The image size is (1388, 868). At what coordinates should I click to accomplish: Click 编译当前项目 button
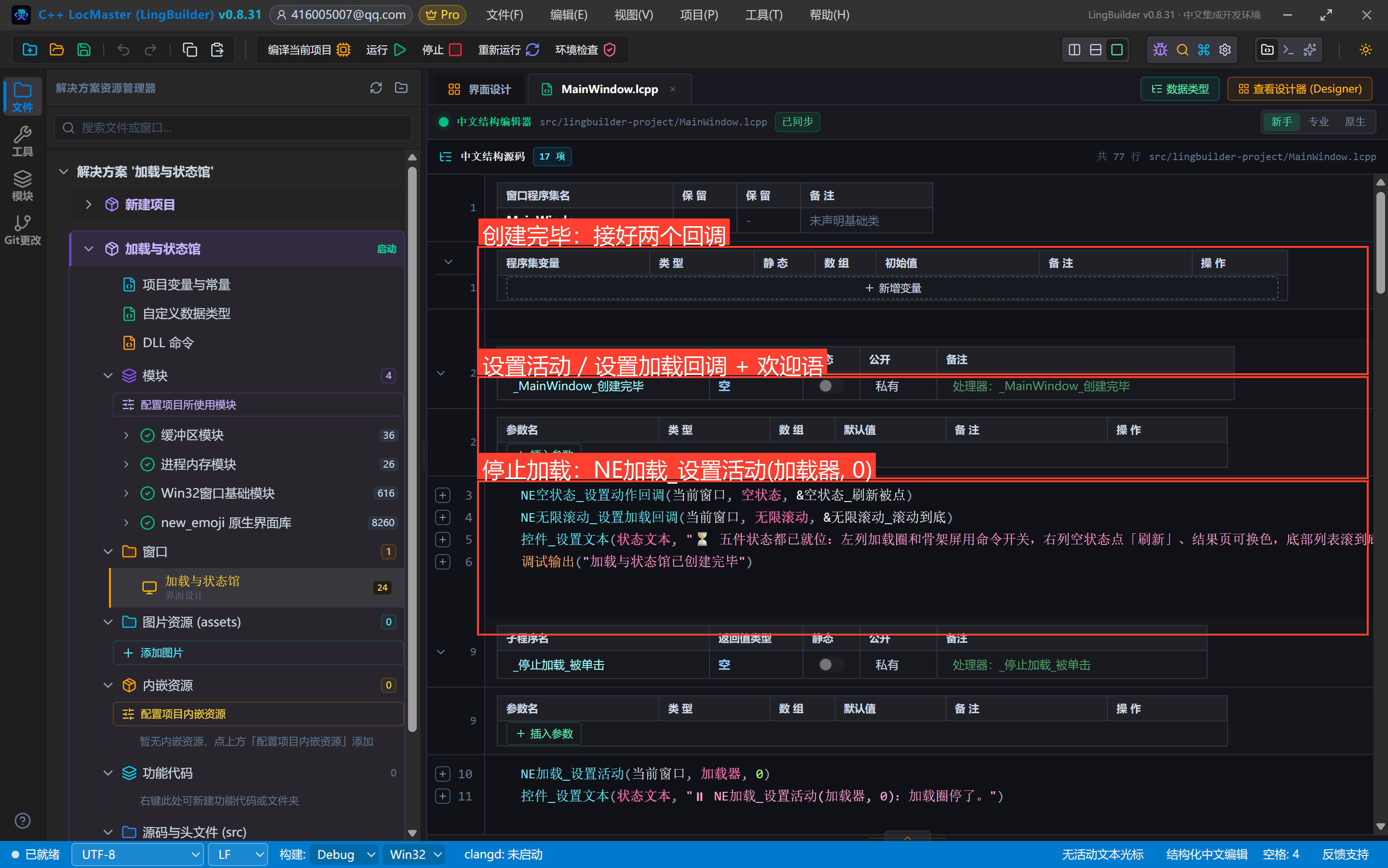coord(309,50)
